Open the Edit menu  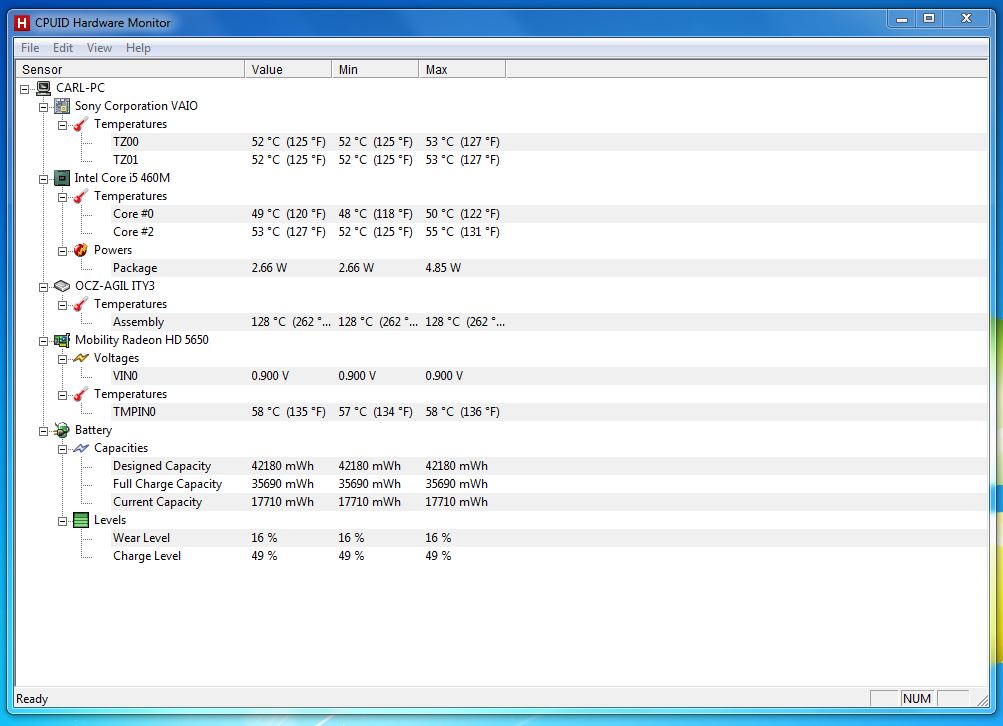coord(63,48)
